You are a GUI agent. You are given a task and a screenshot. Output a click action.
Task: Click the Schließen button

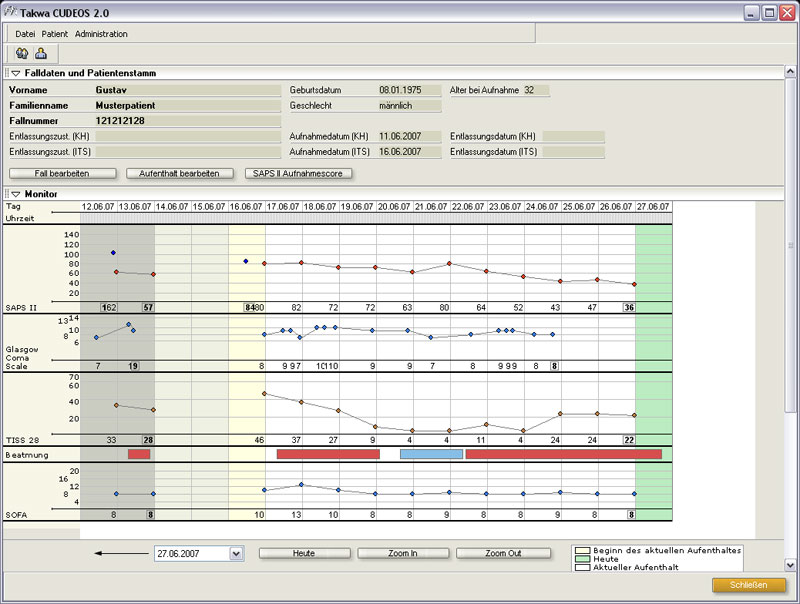tap(748, 585)
